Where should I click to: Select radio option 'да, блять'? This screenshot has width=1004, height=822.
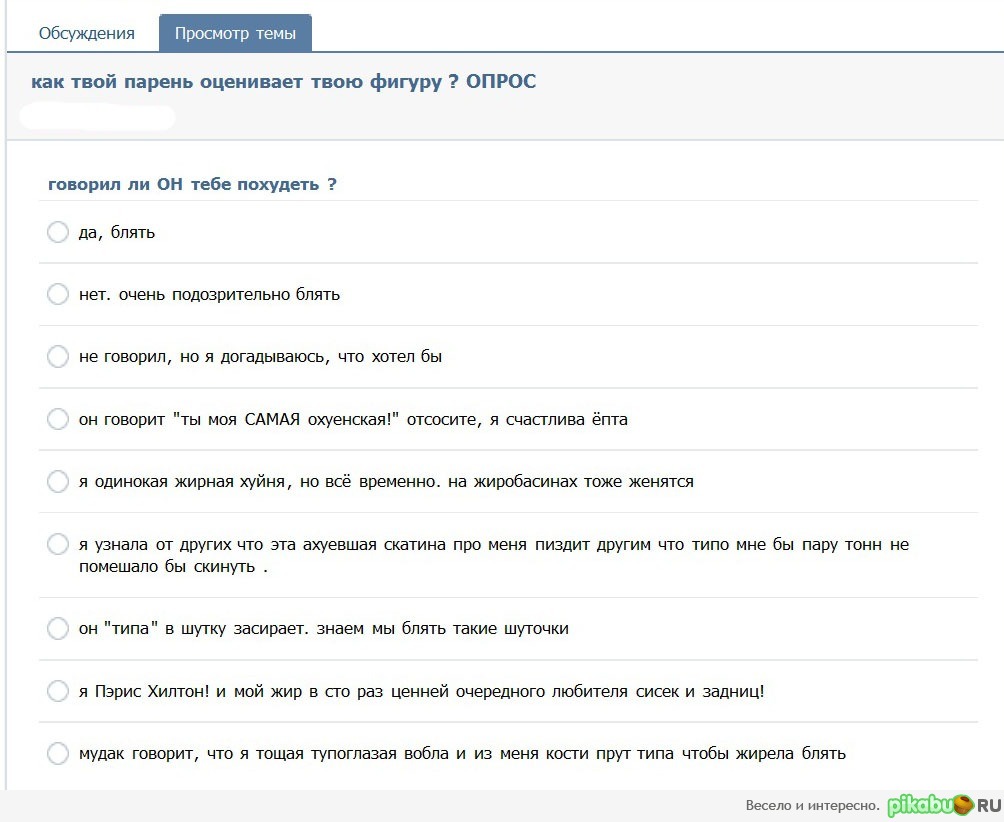coord(58,232)
